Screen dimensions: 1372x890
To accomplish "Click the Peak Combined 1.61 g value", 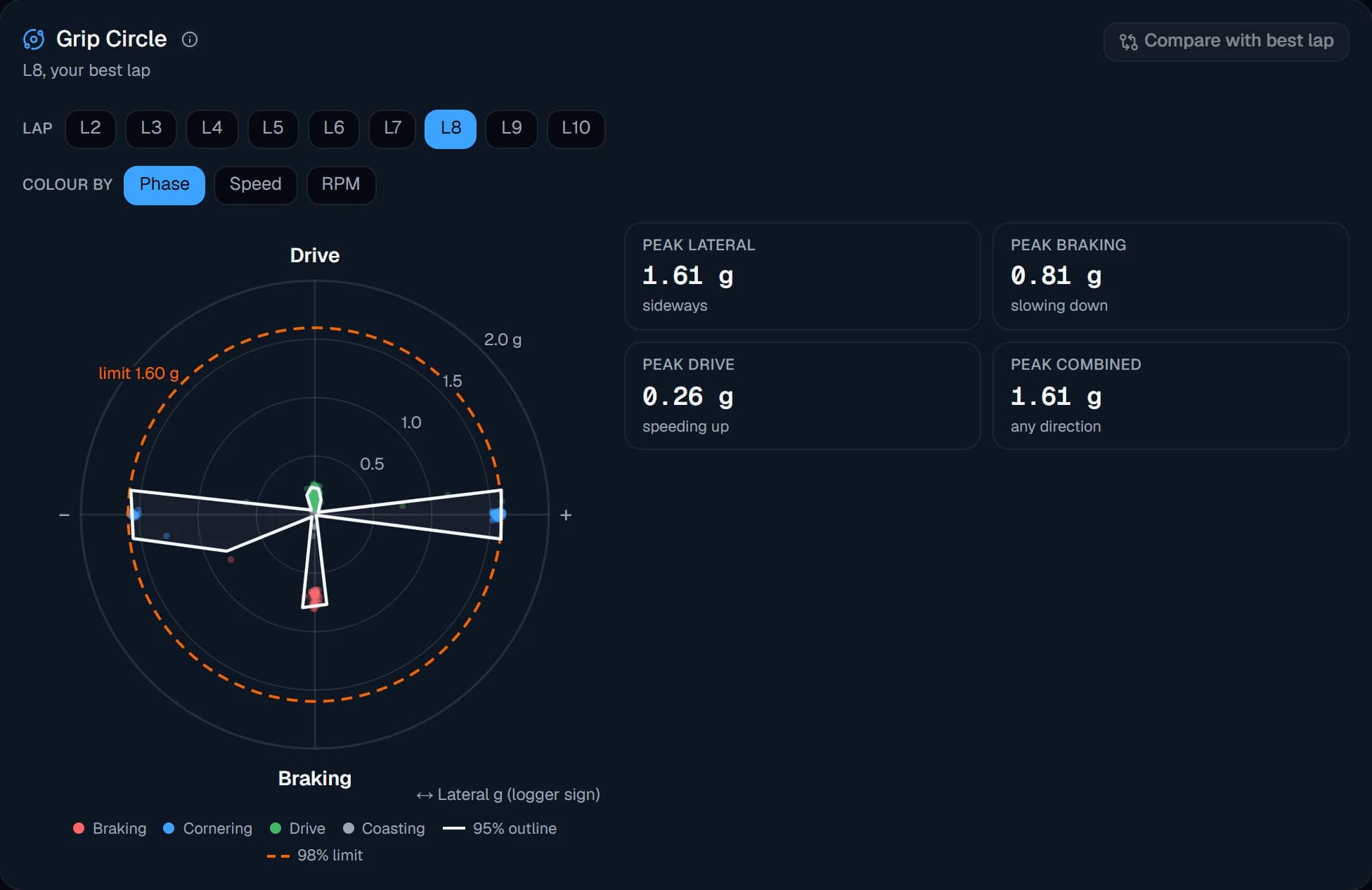I will pos(1056,396).
